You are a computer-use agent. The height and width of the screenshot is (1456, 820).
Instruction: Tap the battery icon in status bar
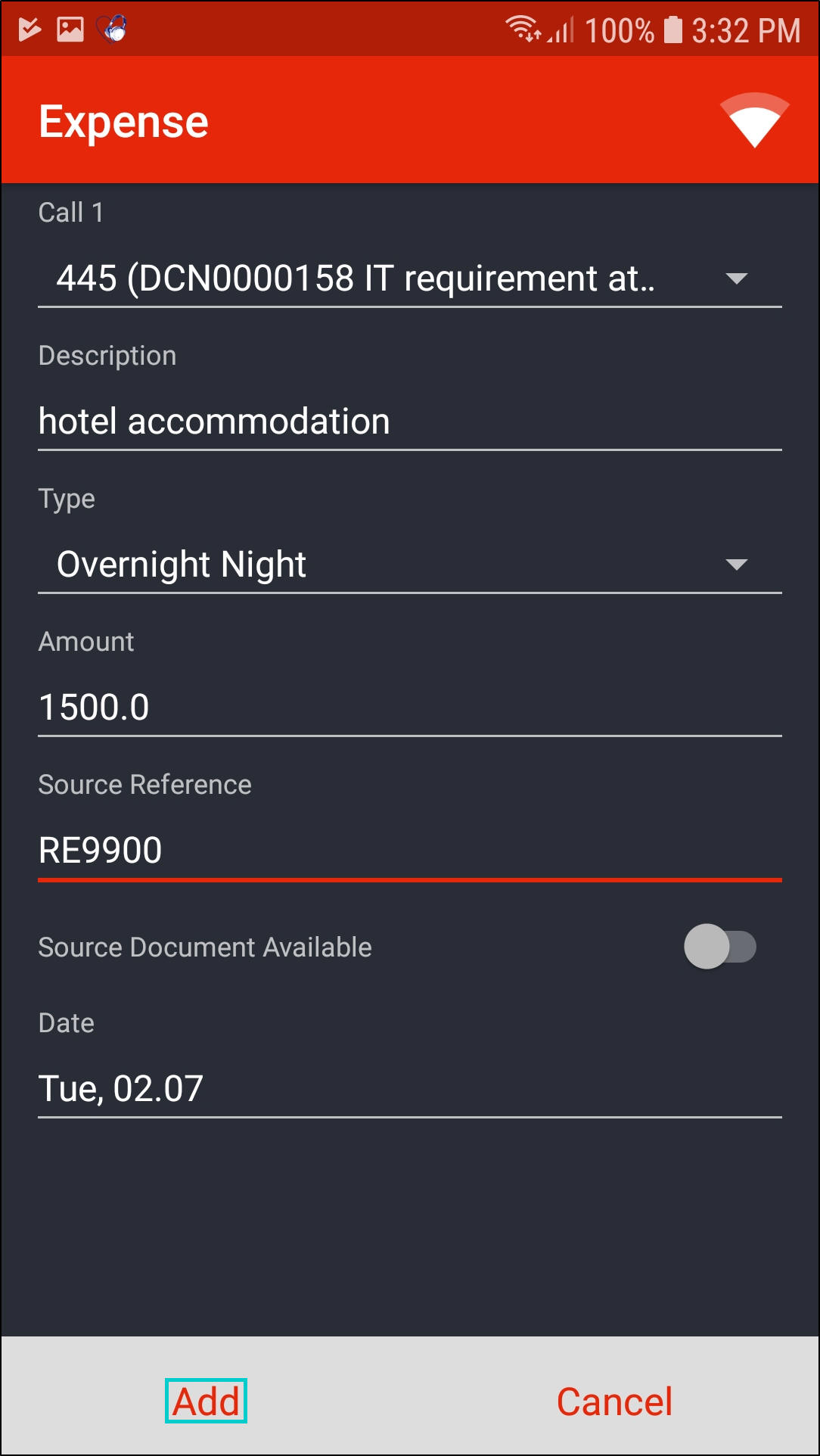672,30
